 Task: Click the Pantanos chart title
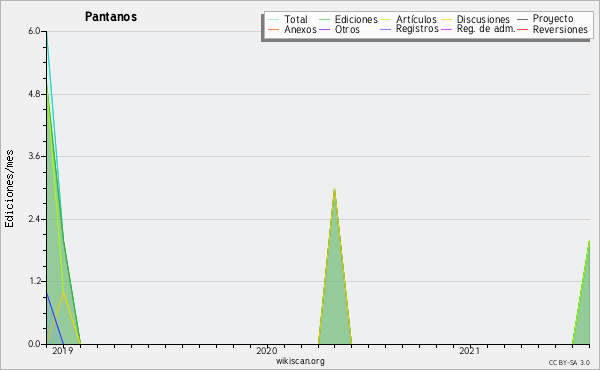point(111,17)
